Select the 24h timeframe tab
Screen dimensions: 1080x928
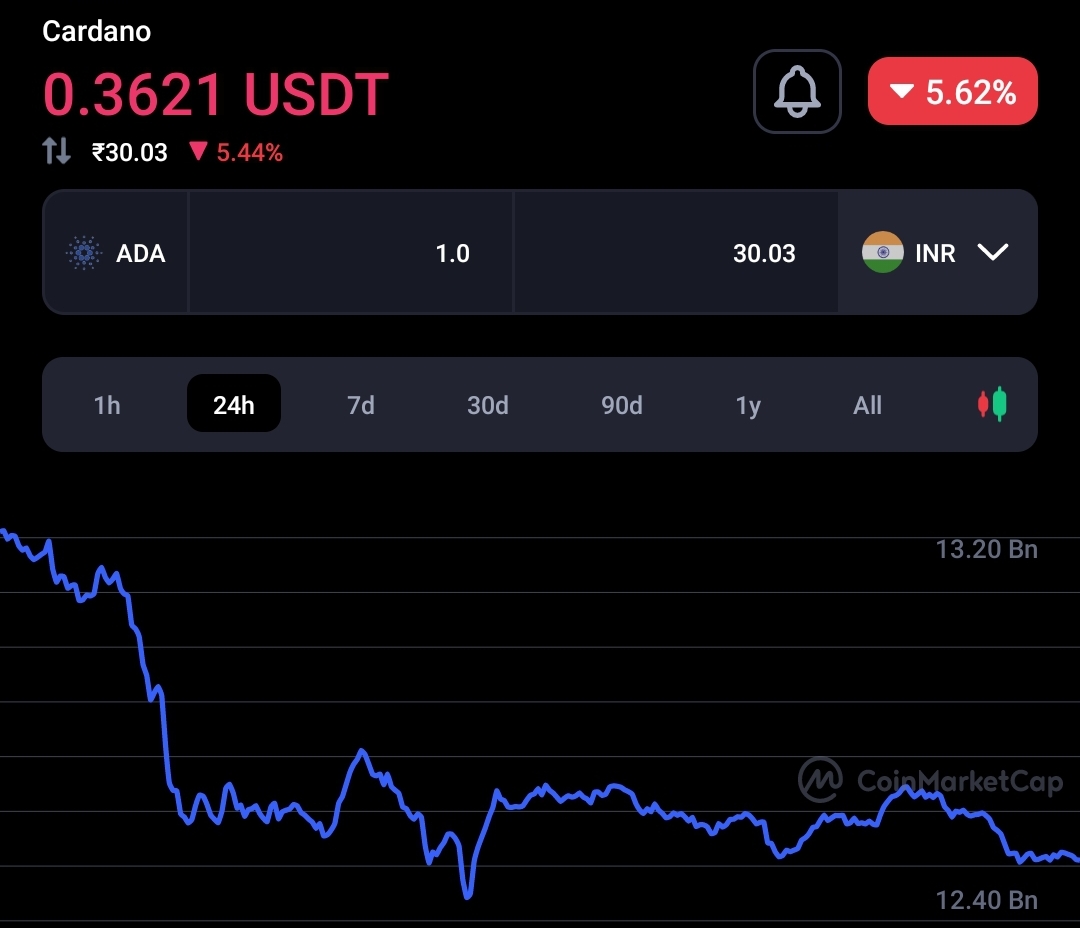click(x=233, y=404)
